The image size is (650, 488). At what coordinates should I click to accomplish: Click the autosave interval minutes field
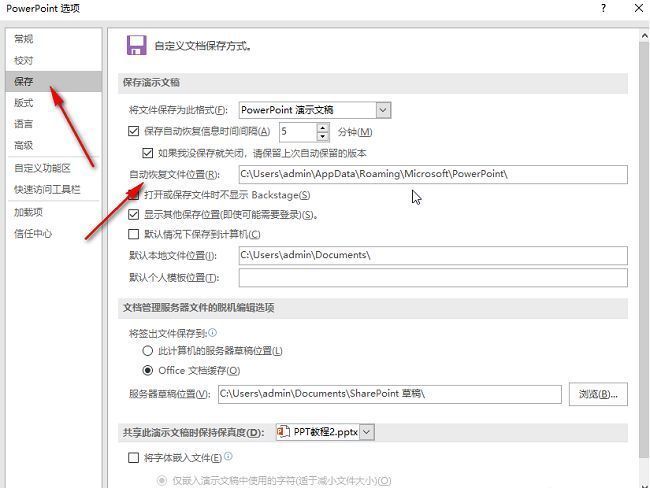pyautogui.click(x=298, y=132)
